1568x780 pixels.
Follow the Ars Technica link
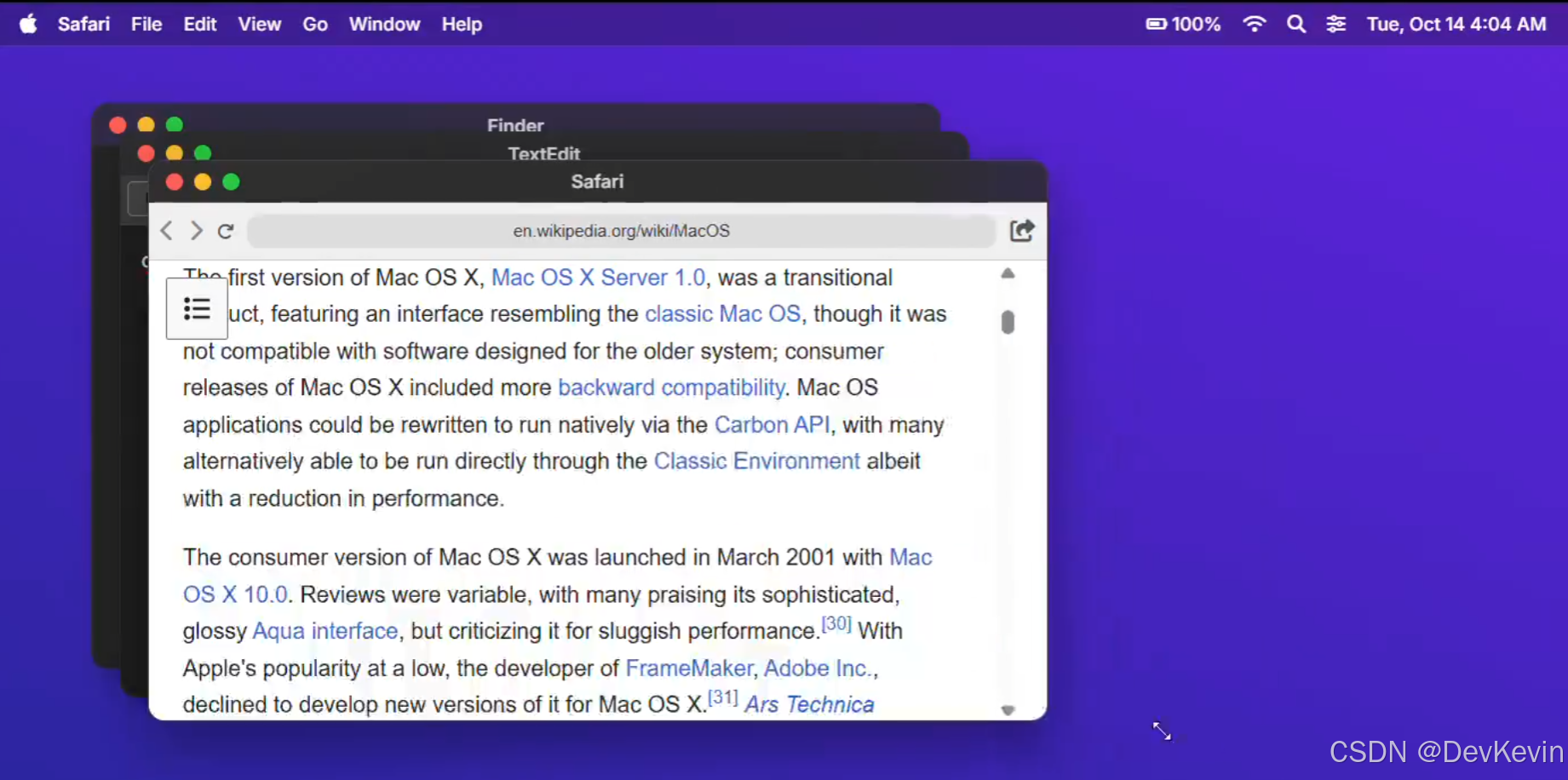coord(809,705)
